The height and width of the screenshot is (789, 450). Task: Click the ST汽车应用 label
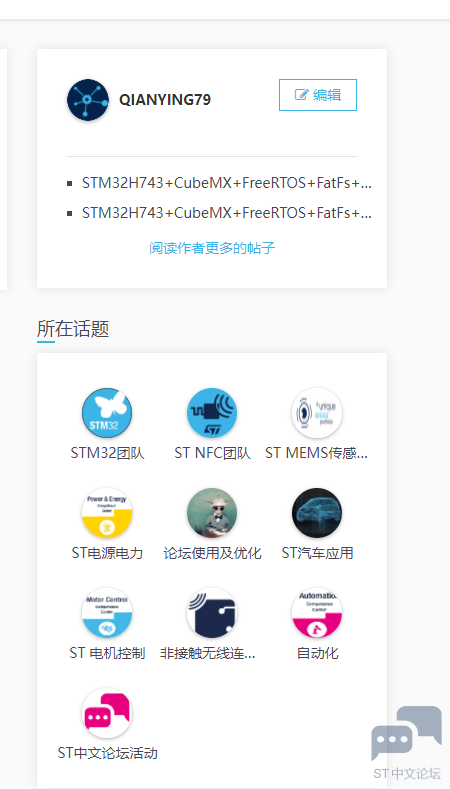point(317,554)
